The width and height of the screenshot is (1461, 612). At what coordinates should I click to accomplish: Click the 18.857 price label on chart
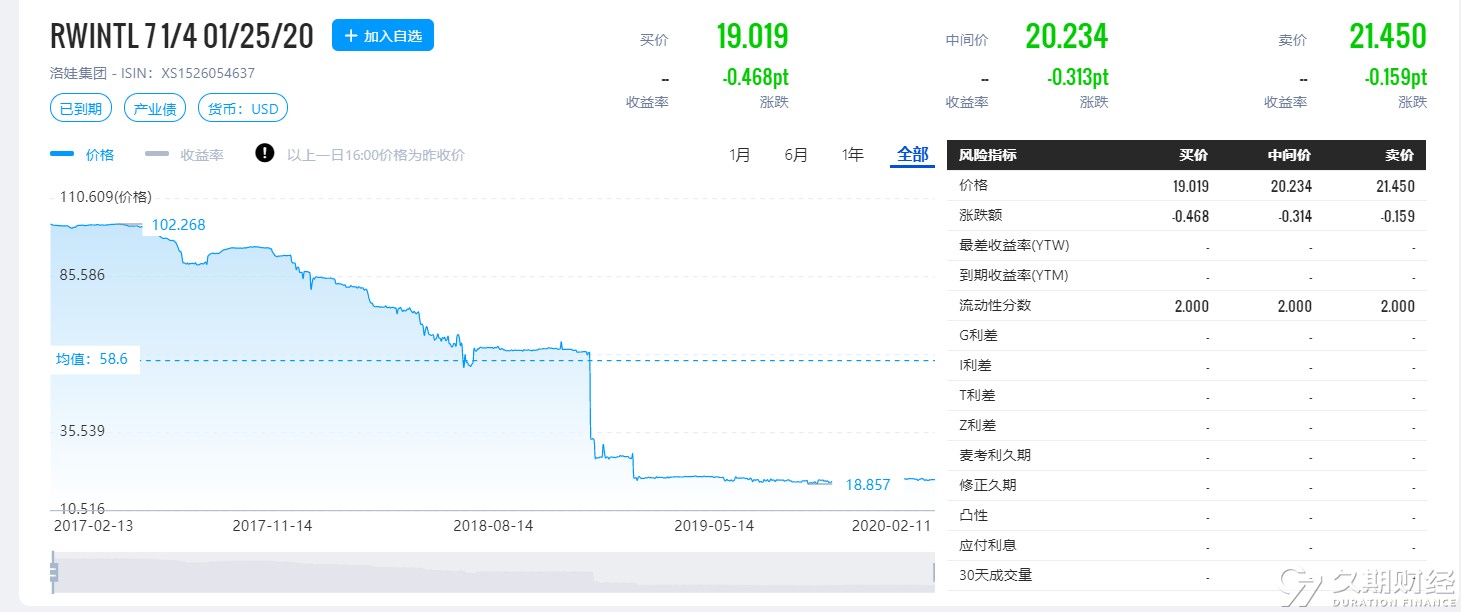(867, 484)
